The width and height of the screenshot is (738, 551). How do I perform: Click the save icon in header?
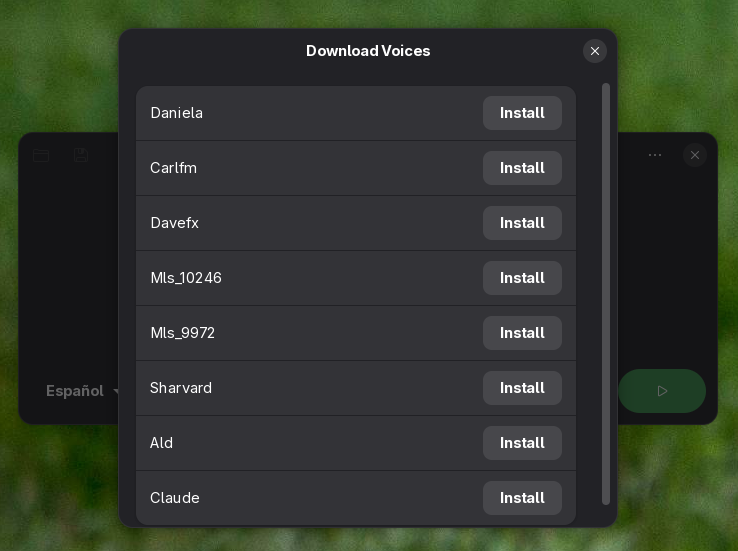pos(81,155)
